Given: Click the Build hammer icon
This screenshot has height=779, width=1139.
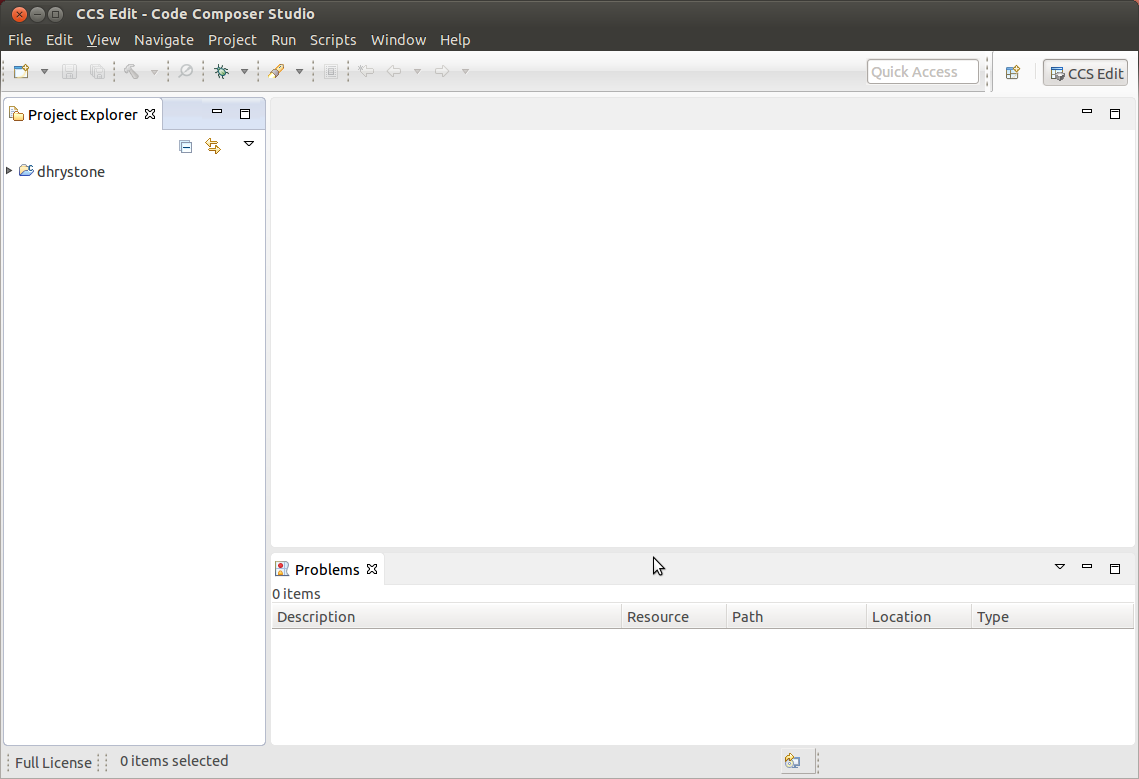Looking at the screenshot, I should click(132, 72).
